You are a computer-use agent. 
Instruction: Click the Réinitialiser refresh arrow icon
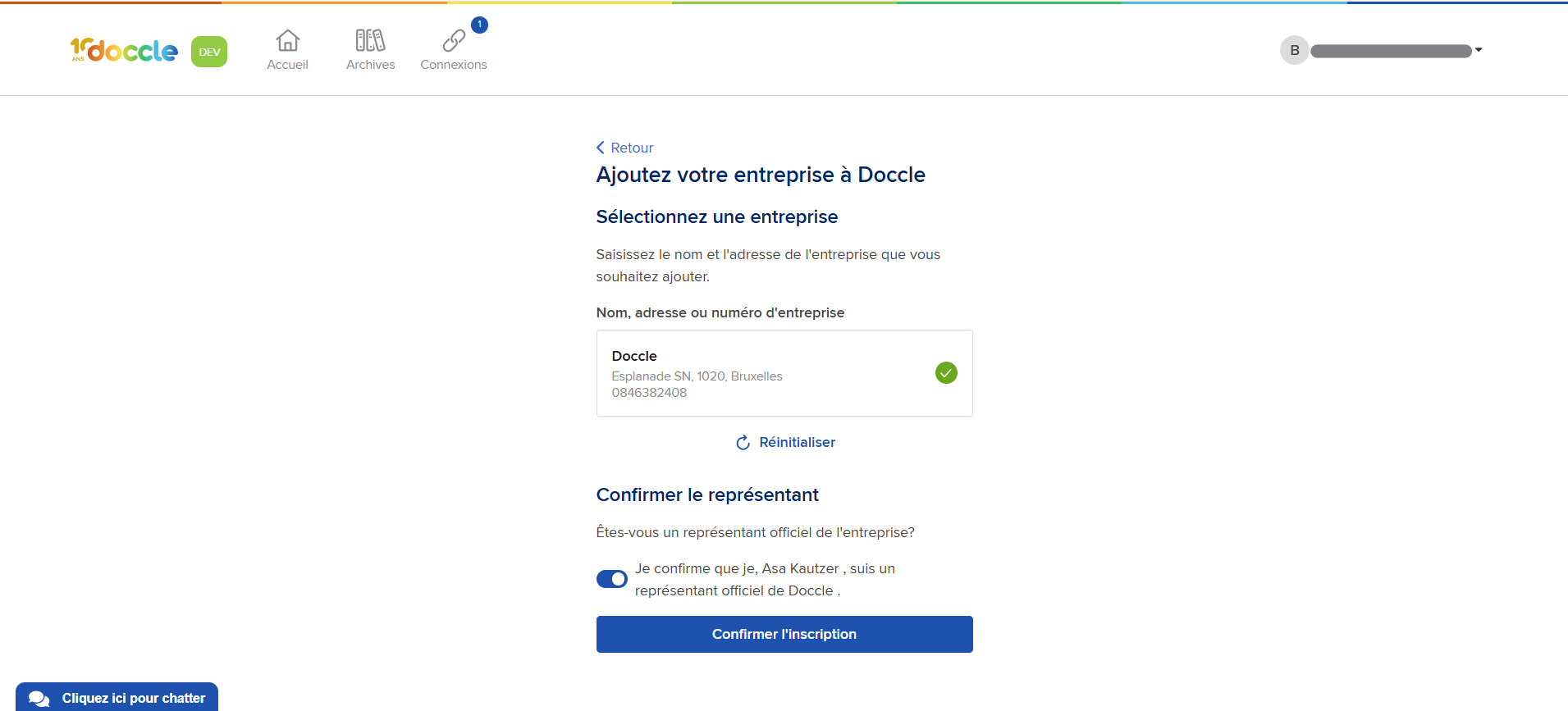coord(743,443)
